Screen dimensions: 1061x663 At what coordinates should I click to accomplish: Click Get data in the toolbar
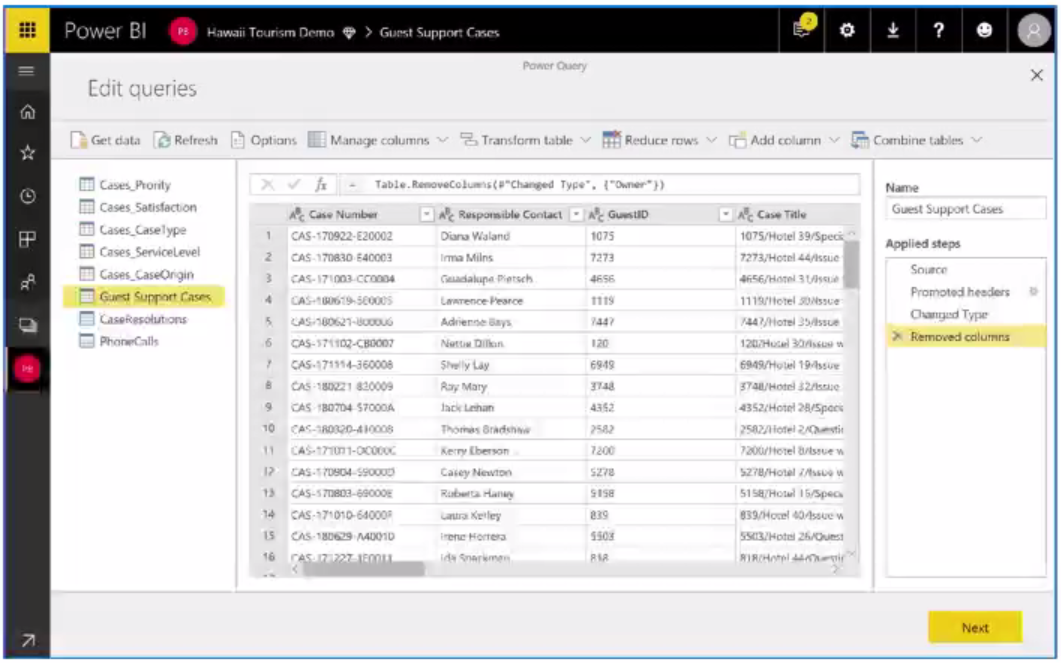pyautogui.click(x=106, y=140)
